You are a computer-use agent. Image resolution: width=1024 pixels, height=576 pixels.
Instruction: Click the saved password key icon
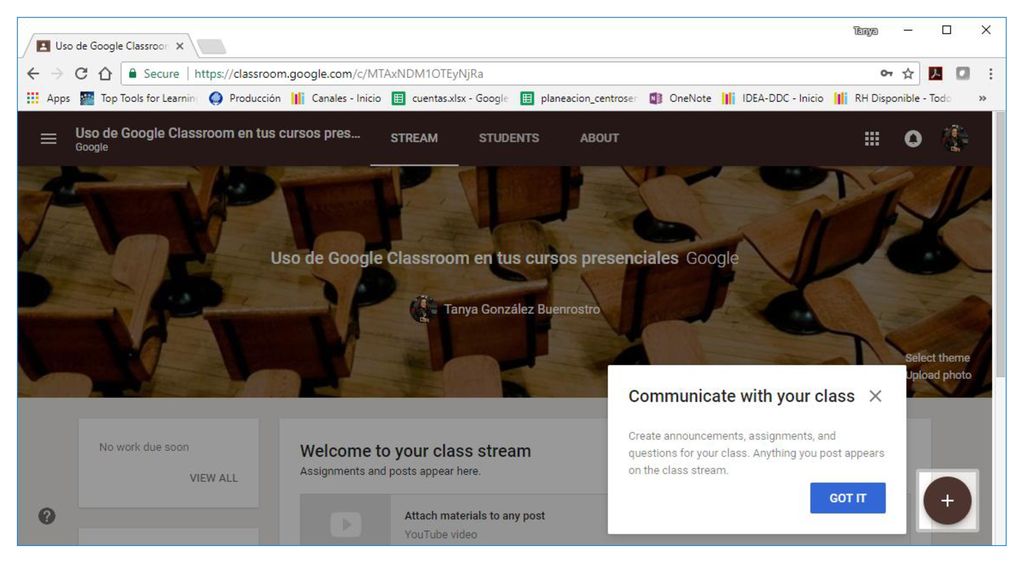click(x=886, y=74)
